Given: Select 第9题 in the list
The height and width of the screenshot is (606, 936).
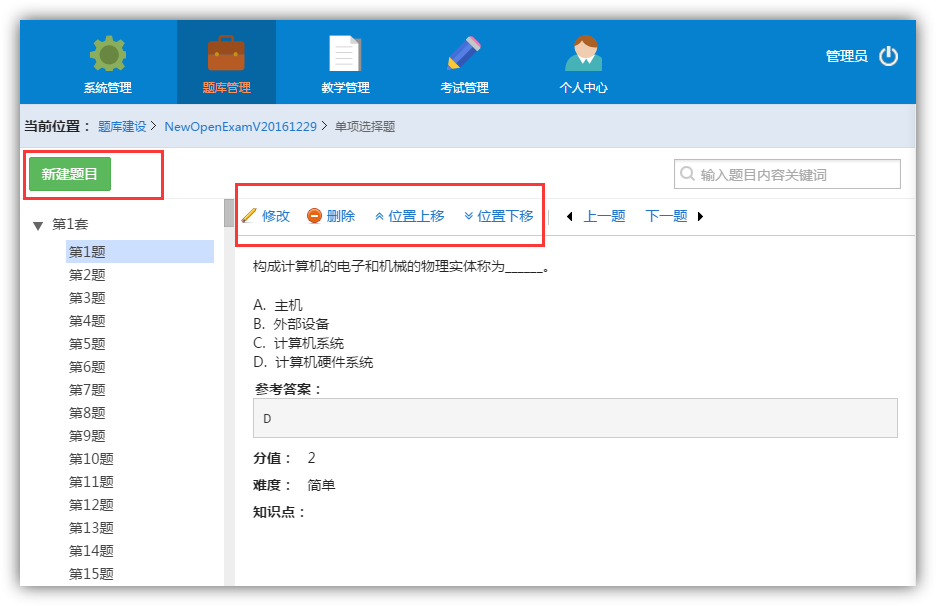Looking at the screenshot, I should (x=87, y=436).
